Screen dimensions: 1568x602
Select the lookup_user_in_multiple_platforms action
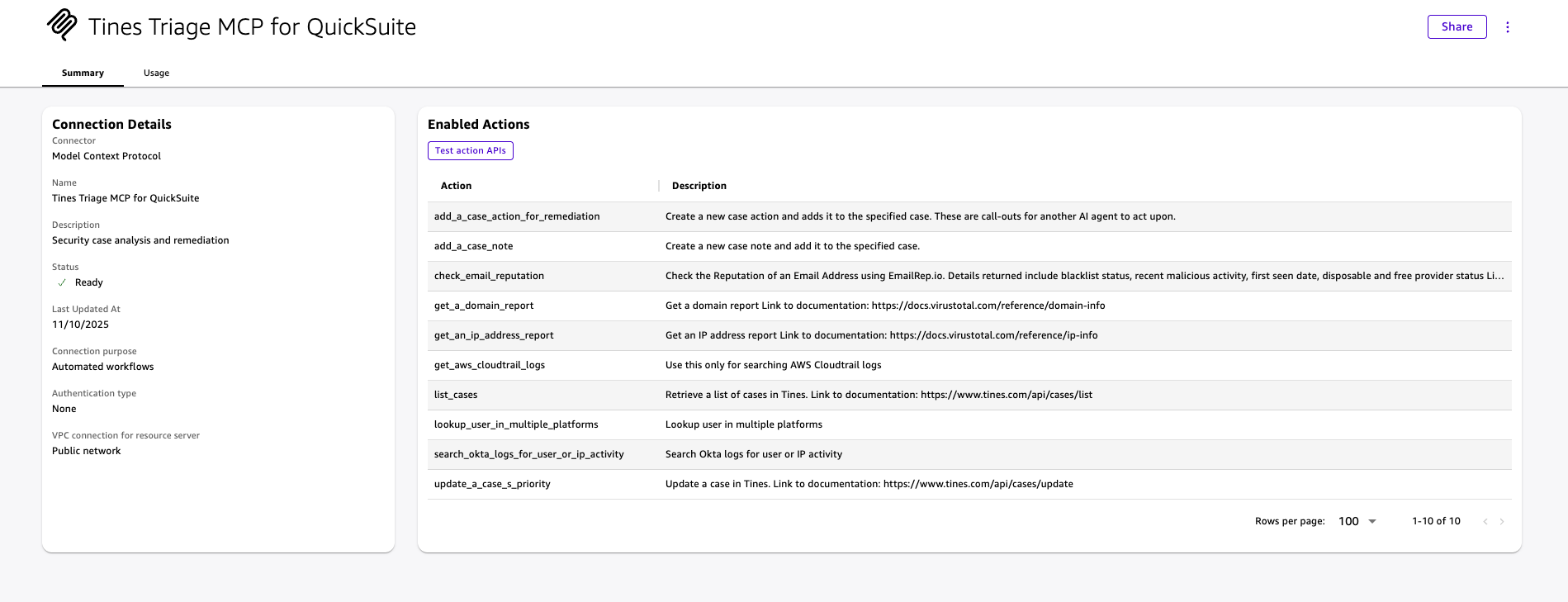(x=516, y=424)
